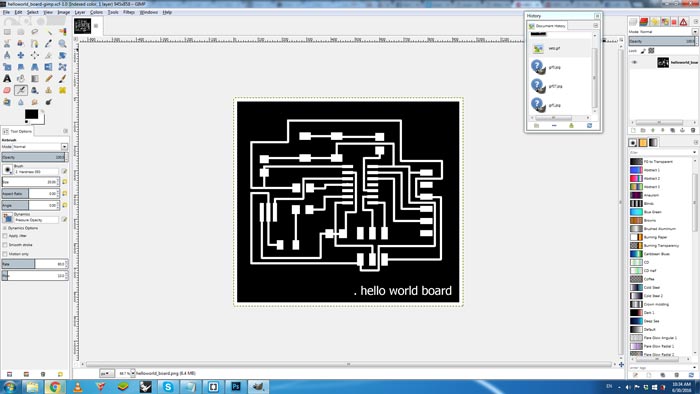Toggle visibility eye of helloworld_board layer
700x394 pixels.
tap(634, 62)
